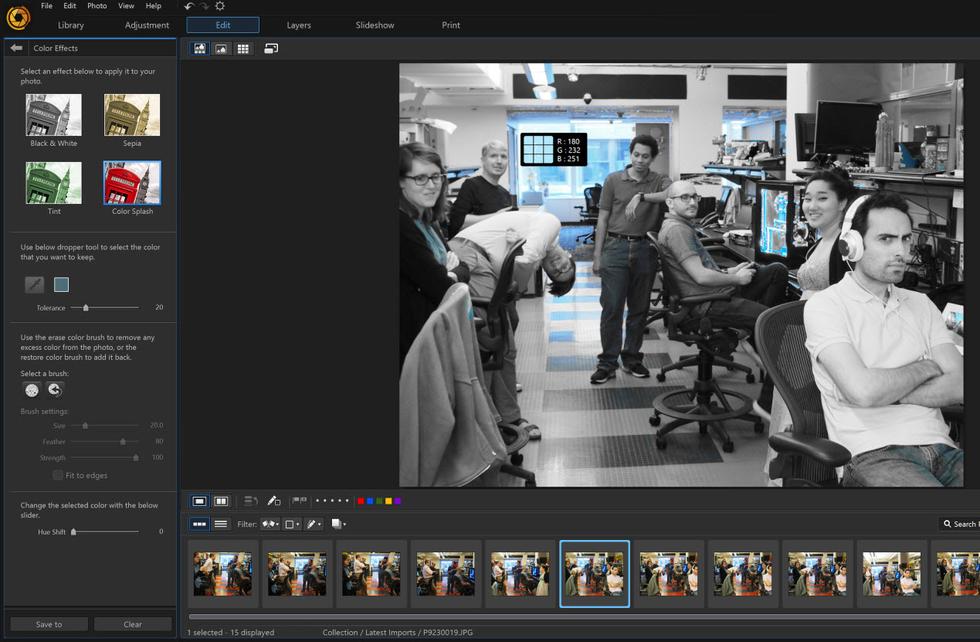Switch to viewer only mode icon

click(221, 49)
